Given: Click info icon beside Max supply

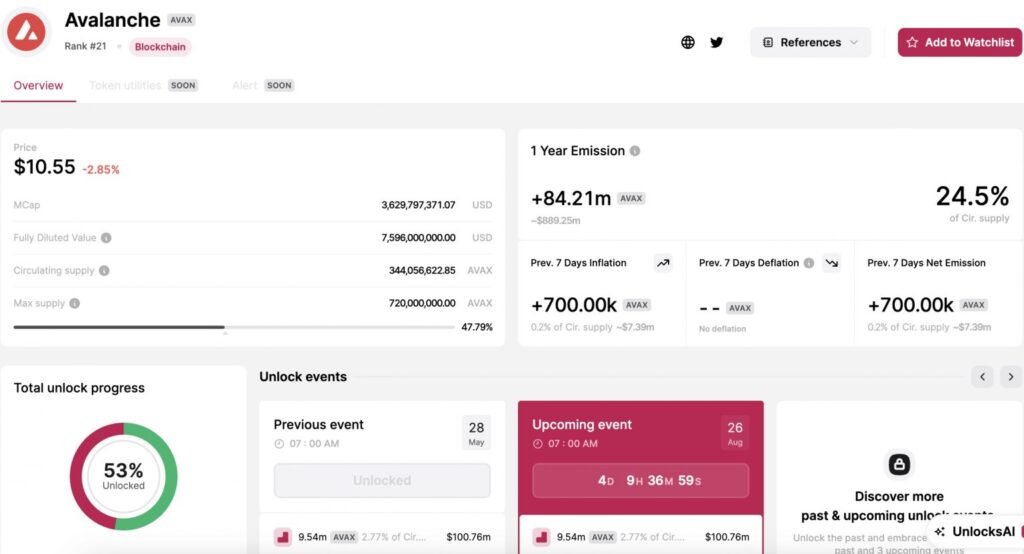Looking at the screenshot, I should point(75,303).
